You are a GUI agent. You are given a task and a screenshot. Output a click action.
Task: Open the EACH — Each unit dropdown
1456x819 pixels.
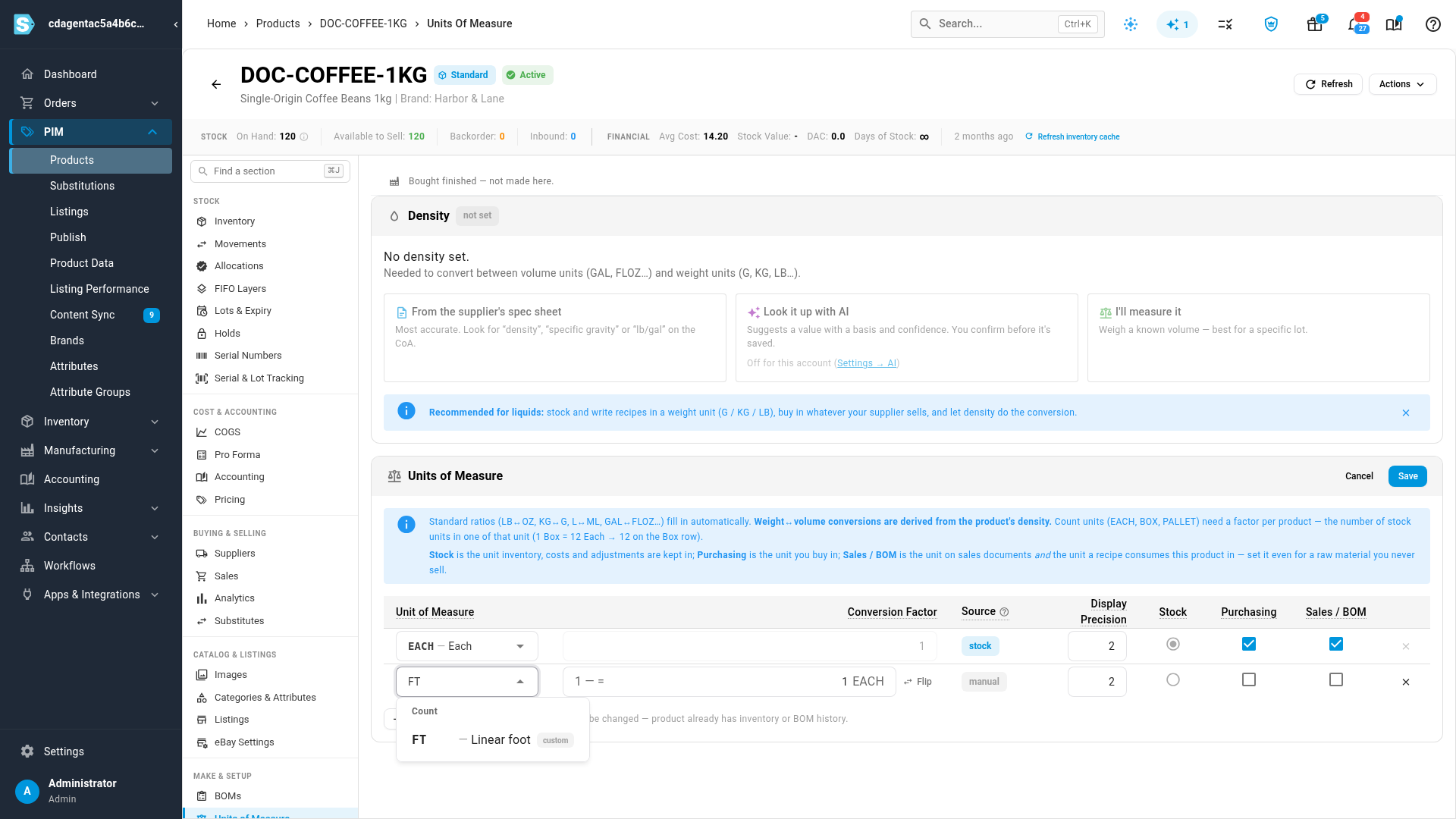click(x=467, y=646)
